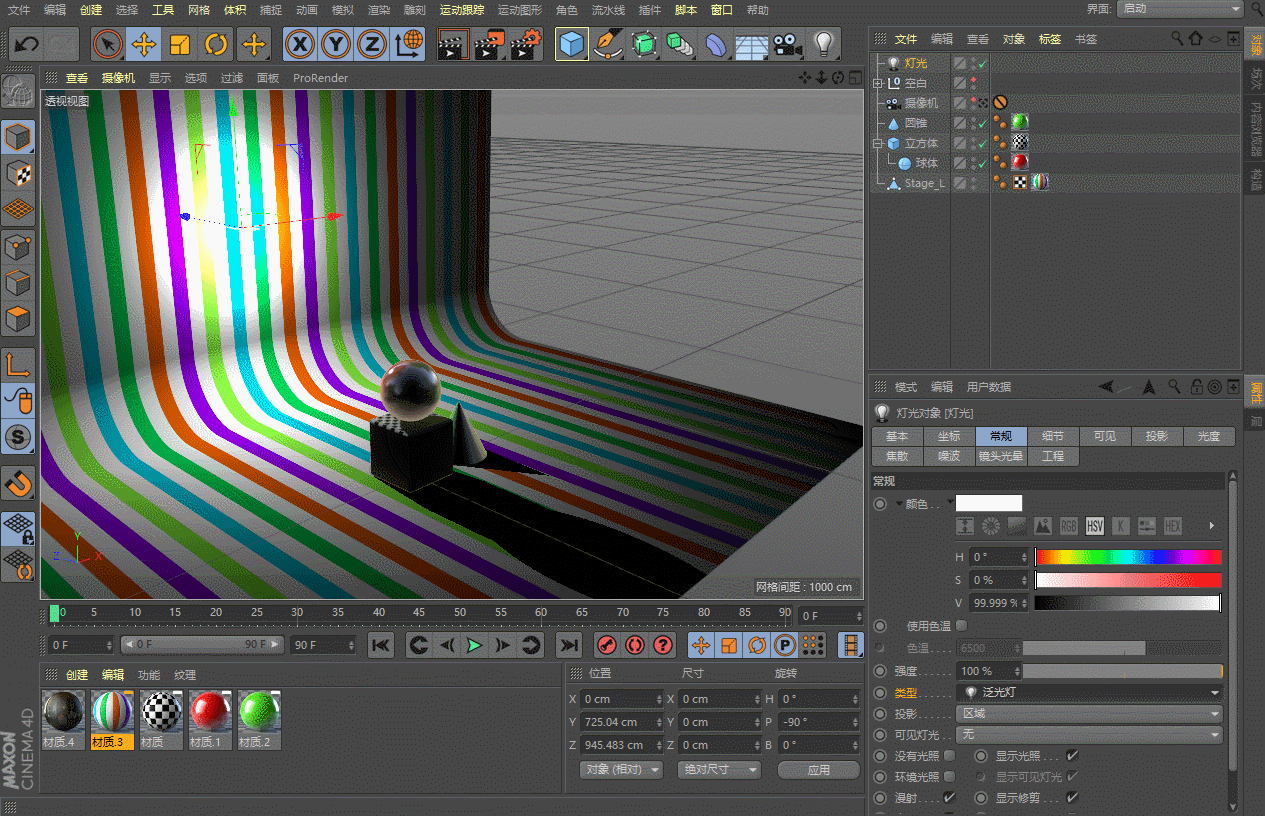The width and height of the screenshot is (1265, 816).
Task: Open the 渲染 menu in menu bar
Action: click(x=378, y=10)
